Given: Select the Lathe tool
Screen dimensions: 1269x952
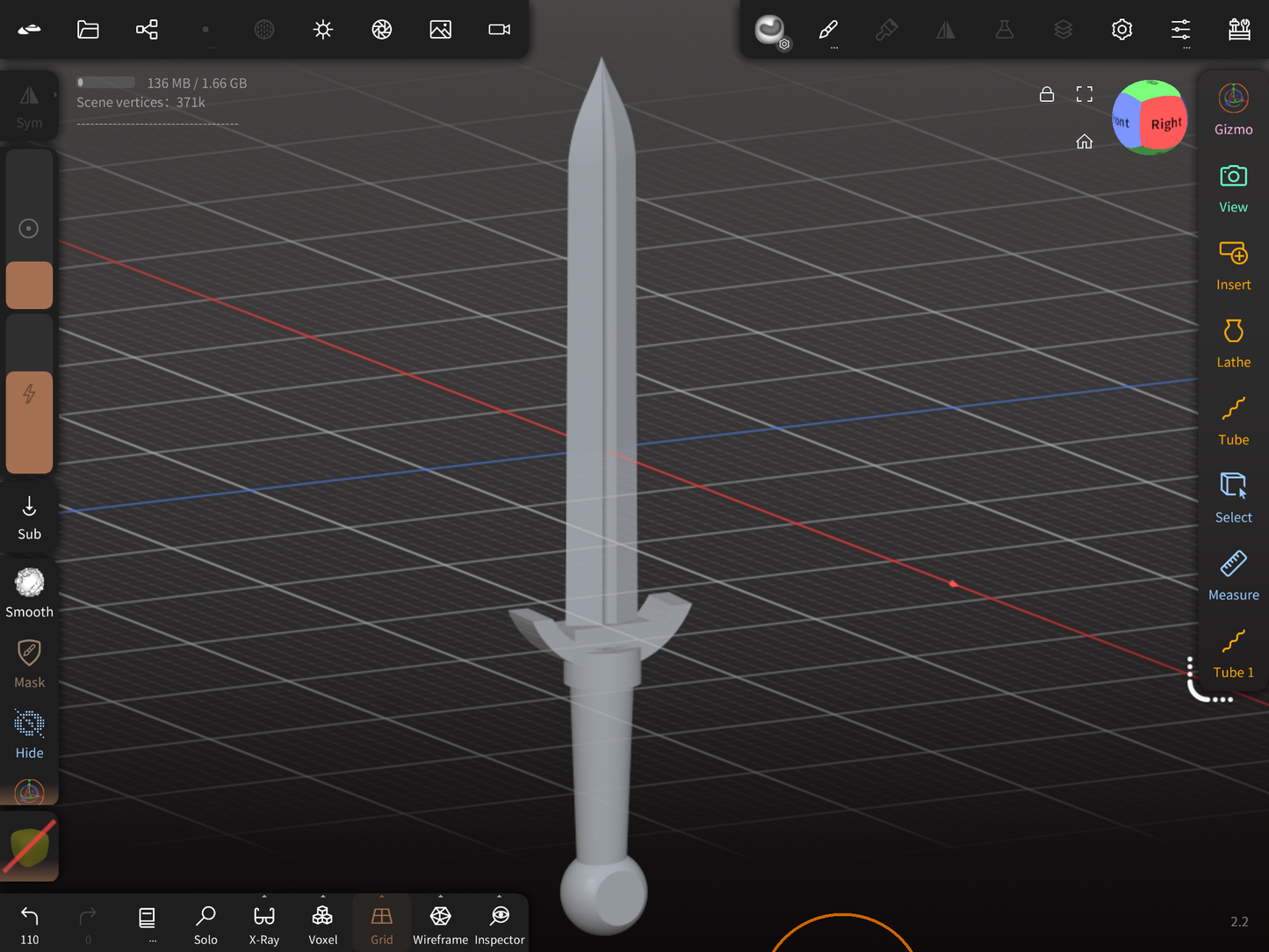Looking at the screenshot, I should pyautogui.click(x=1233, y=343).
